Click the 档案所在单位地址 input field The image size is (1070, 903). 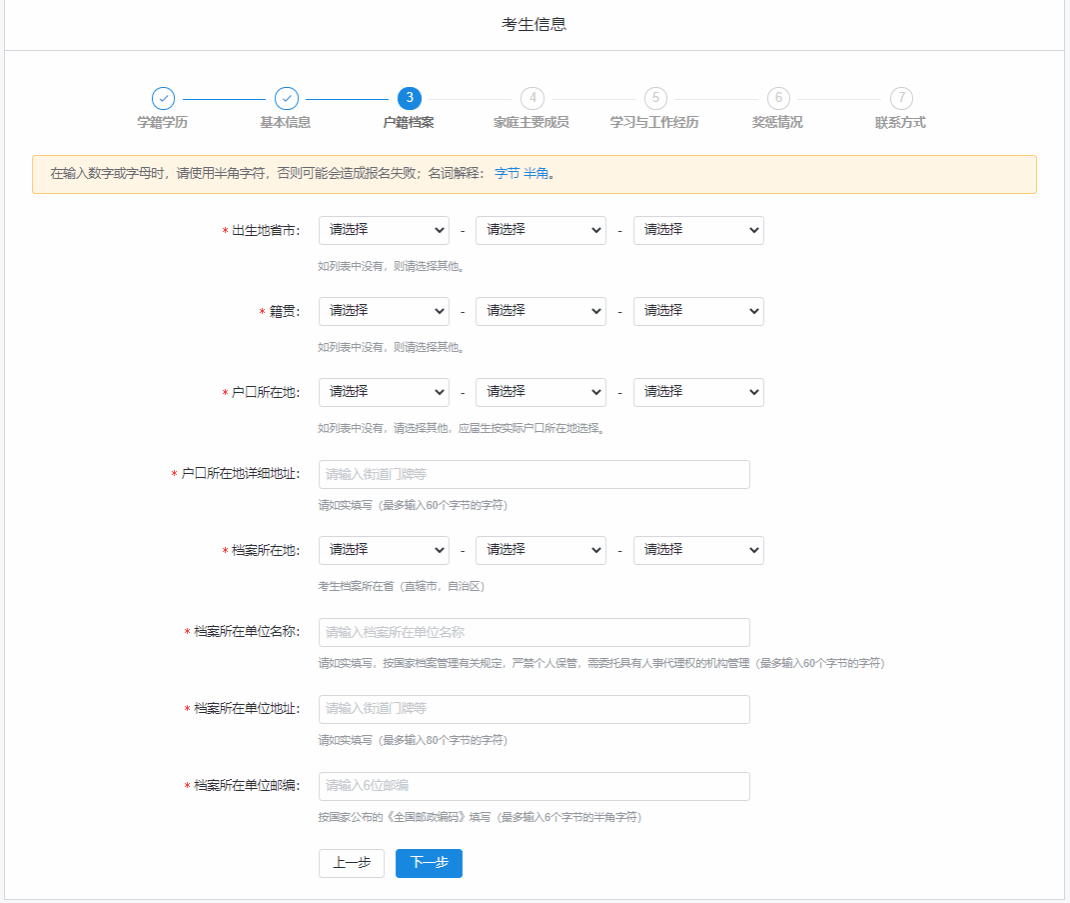[534, 709]
